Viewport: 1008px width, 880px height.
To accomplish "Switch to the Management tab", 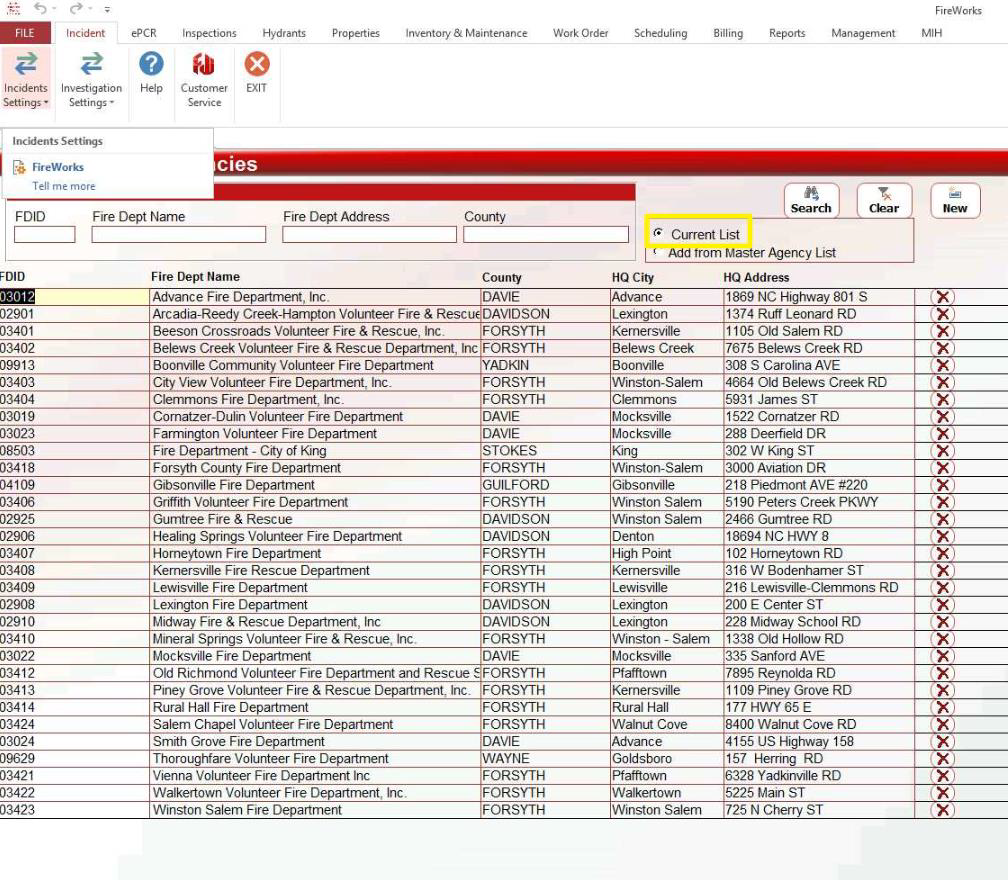I will pos(863,33).
